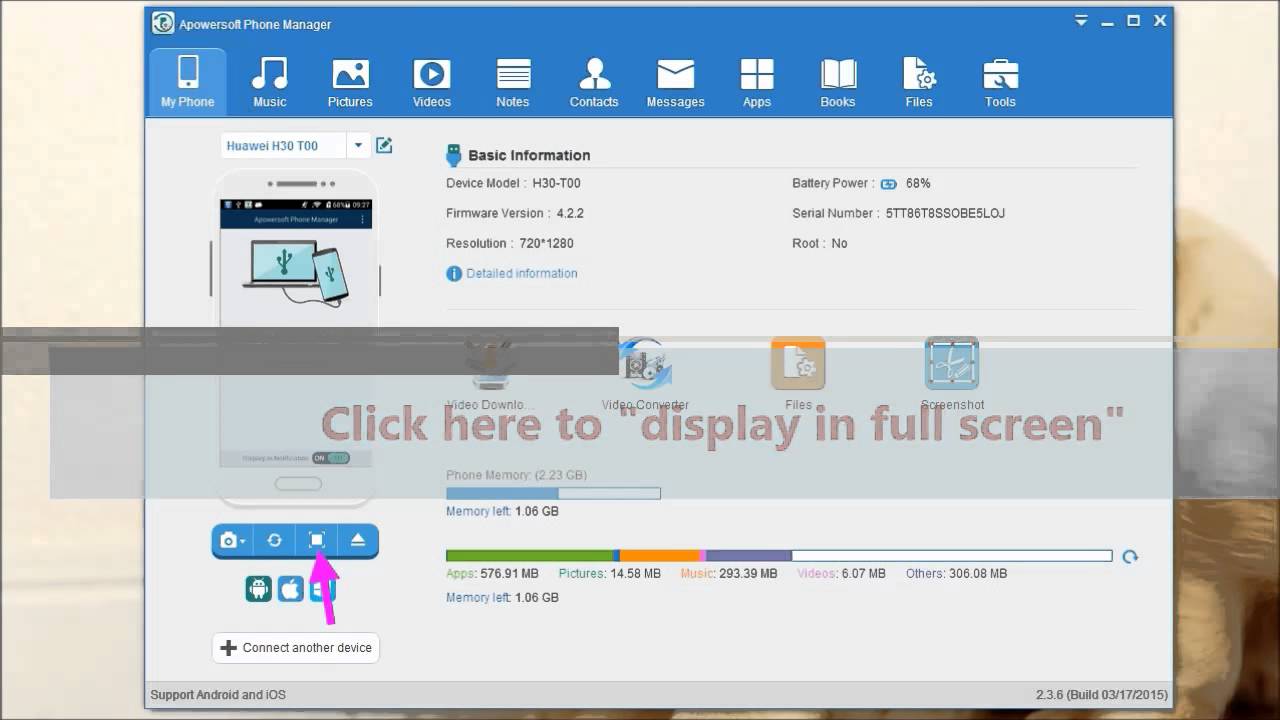Switch to the Files tab
The height and width of the screenshot is (720, 1280).
[919, 81]
